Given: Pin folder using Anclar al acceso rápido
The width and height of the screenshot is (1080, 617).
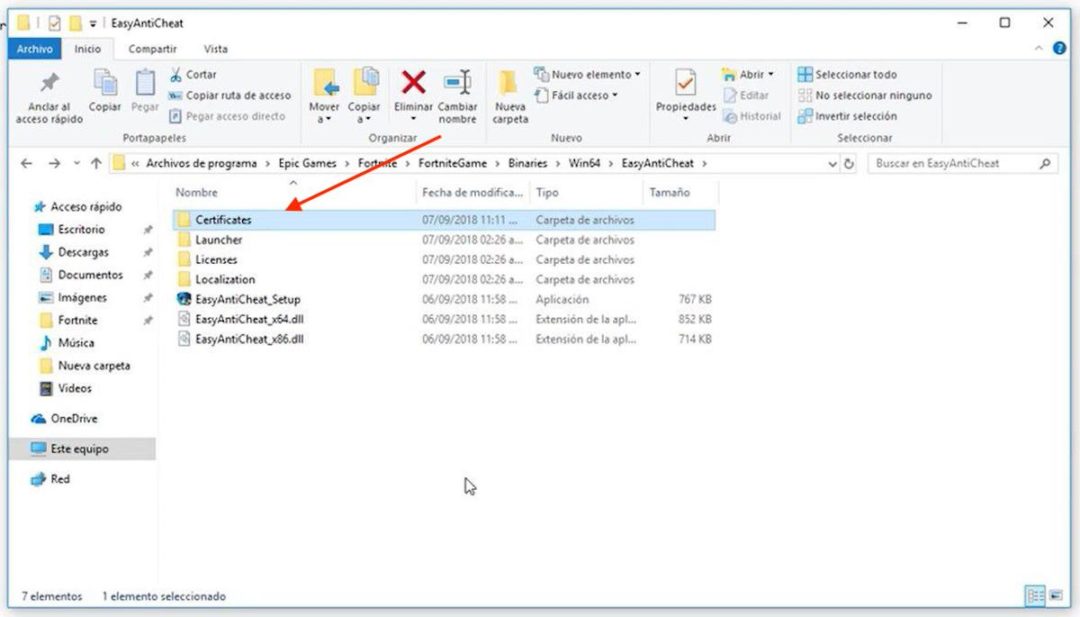Looking at the screenshot, I should point(47,93).
